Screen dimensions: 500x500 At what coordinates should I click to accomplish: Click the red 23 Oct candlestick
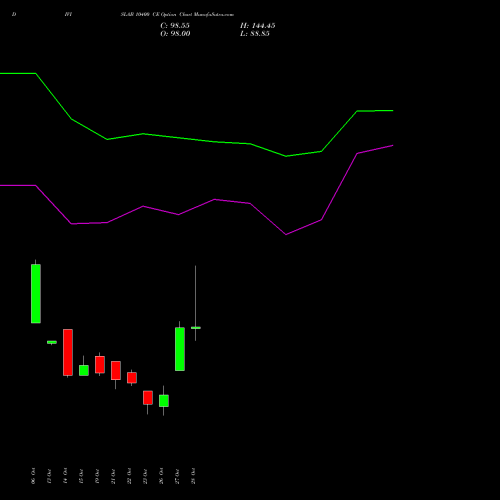point(148,398)
